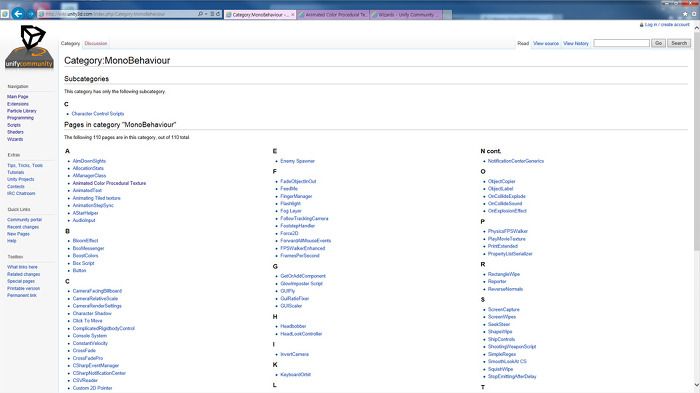Open What links here toolbox link
Viewport: 700px width, 393px height.
click(x=22, y=267)
